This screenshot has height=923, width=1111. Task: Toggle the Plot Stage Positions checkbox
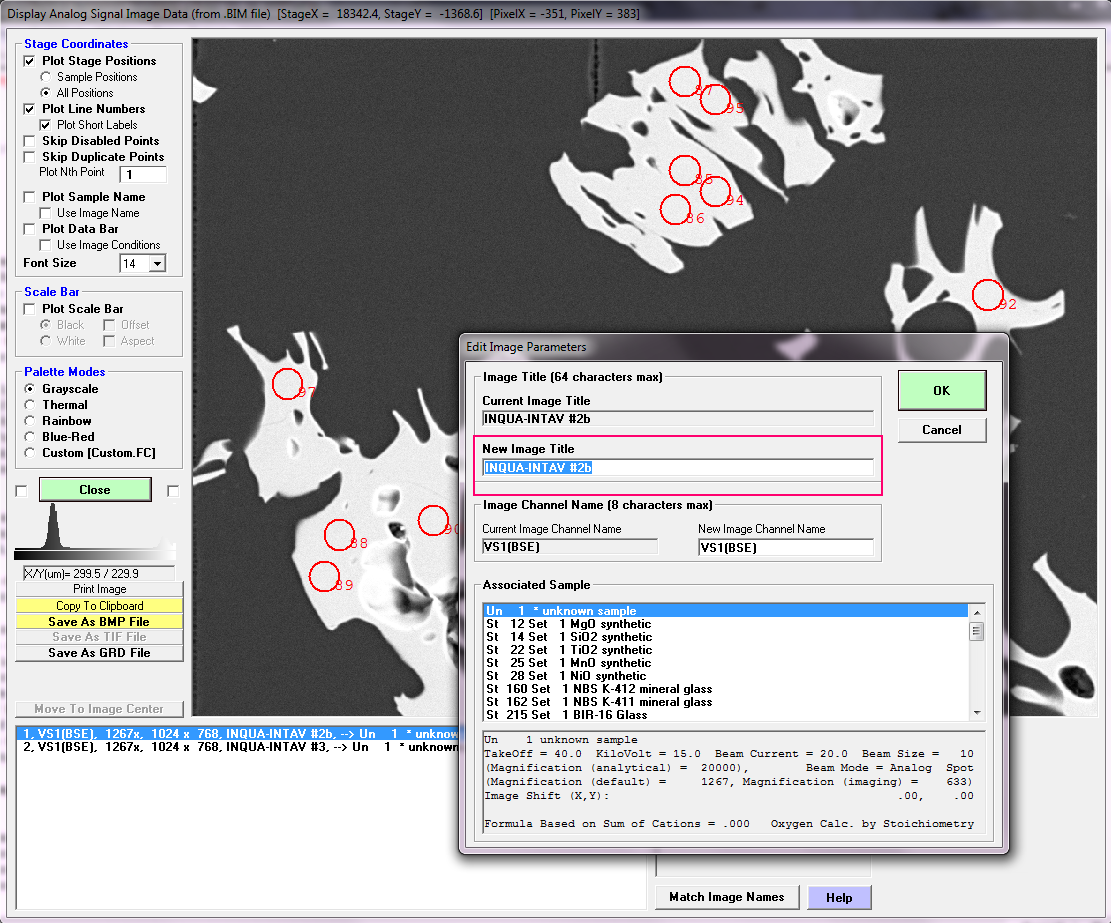point(30,61)
